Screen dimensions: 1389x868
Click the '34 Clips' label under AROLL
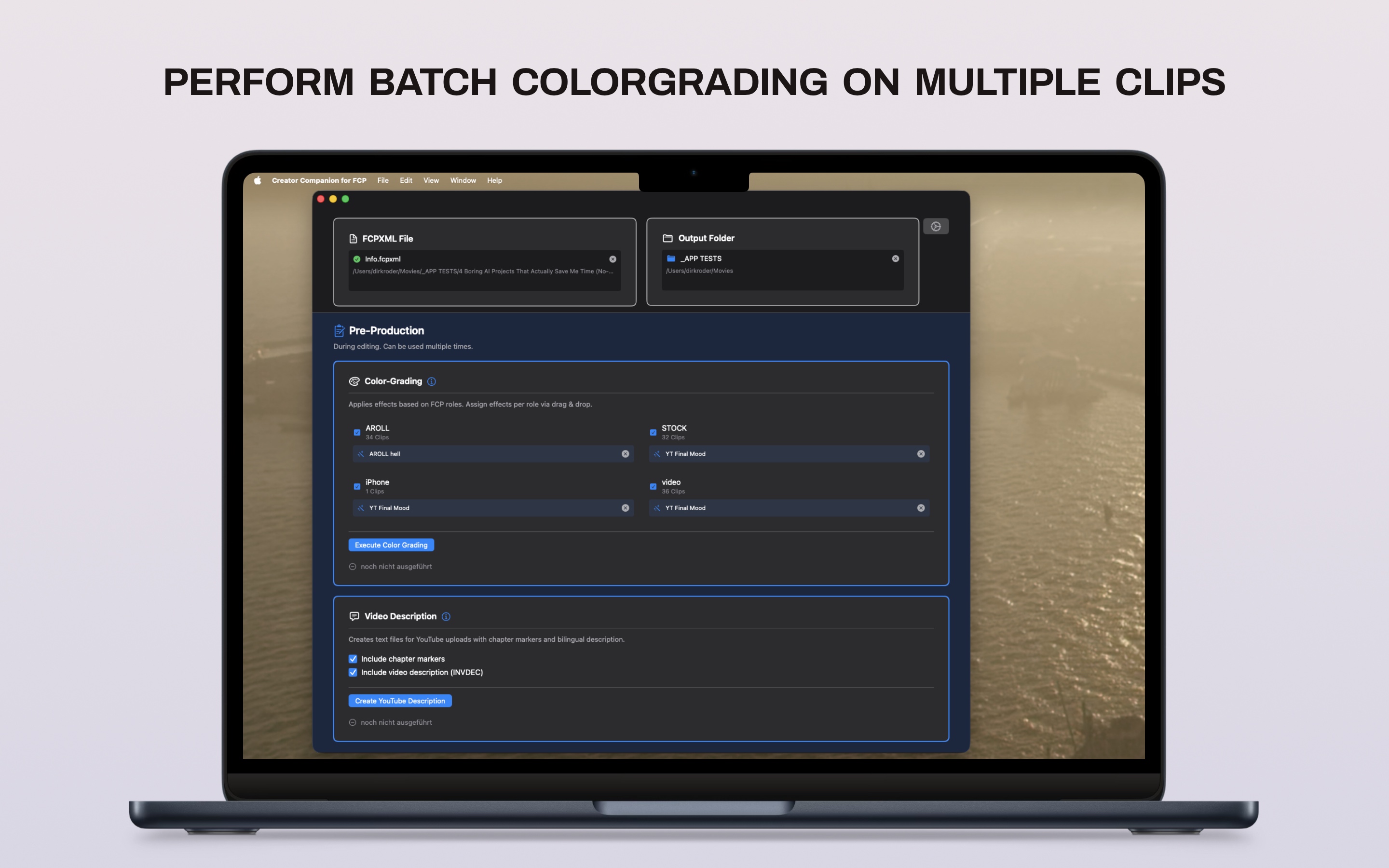pos(377,437)
